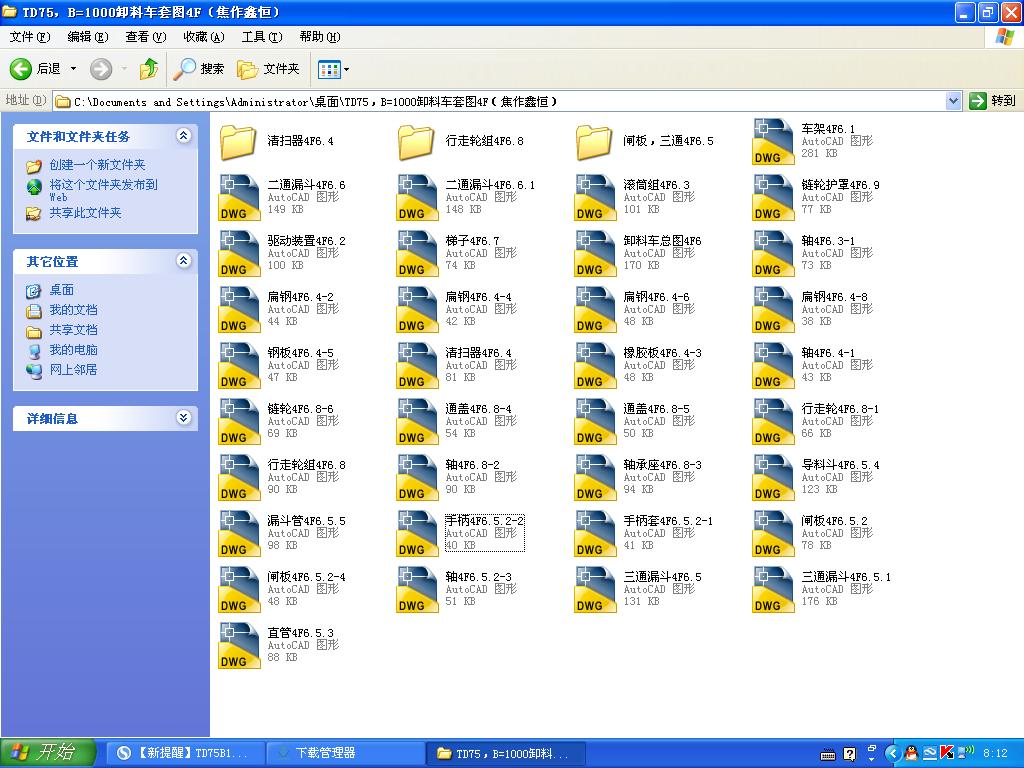Viewport: 1024px width, 768px height.
Task: Open the 收藏(A) menu
Action: 204,37
